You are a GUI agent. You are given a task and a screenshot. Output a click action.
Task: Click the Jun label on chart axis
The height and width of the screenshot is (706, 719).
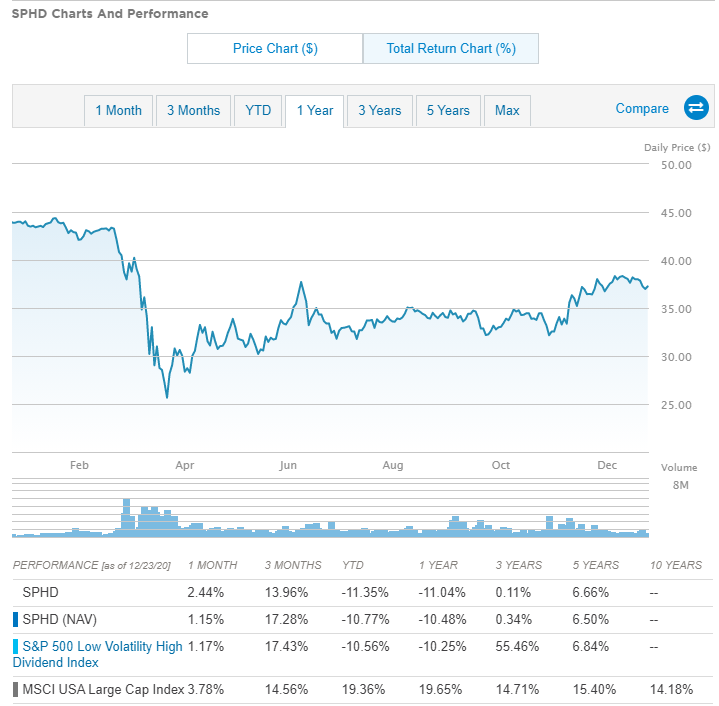[288, 465]
